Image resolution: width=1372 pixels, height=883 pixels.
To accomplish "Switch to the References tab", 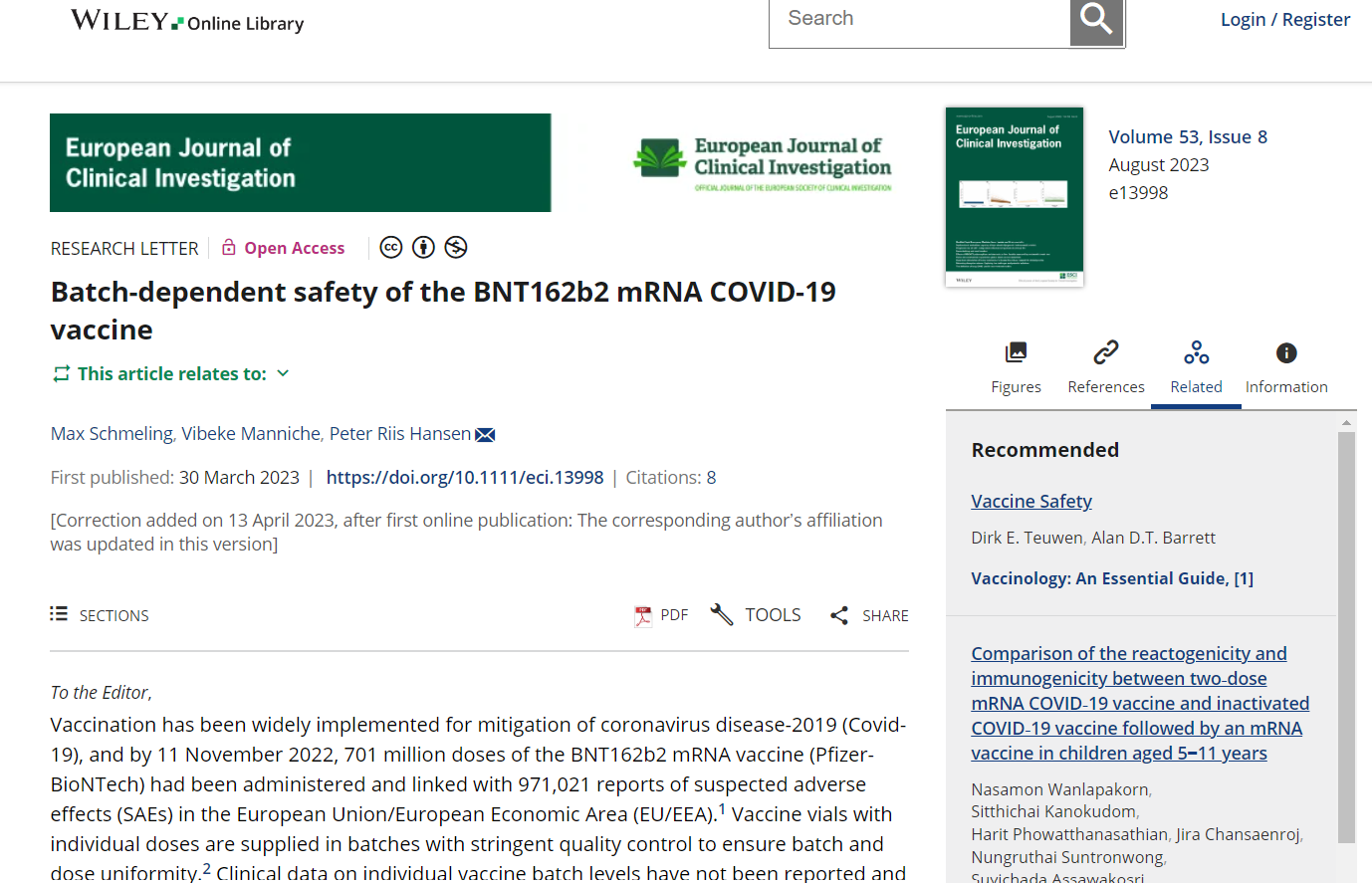I will (x=1106, y=367).
